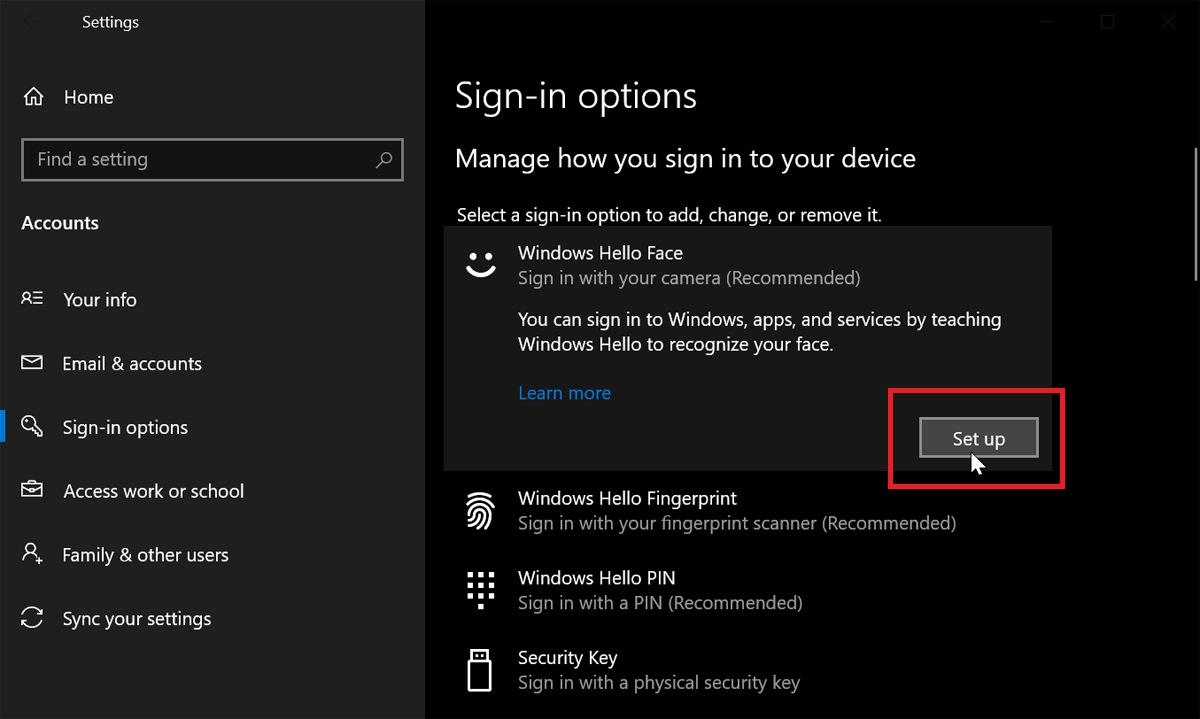
Task: Click the Email & accounts envelope icon
Action: tap(31, 363)
